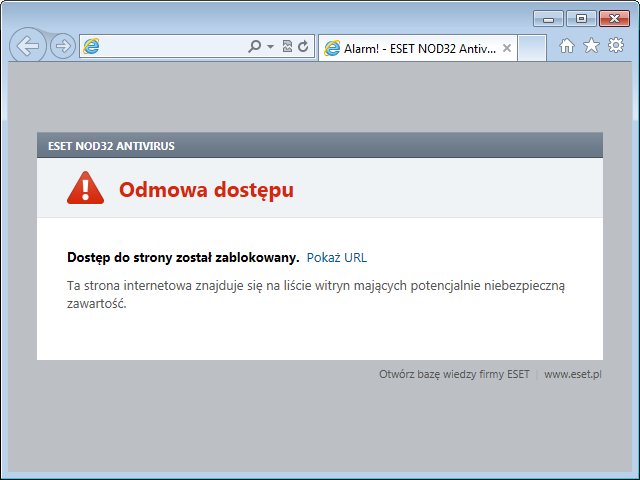Click 'Dostęp do strony został zablokowany.' text
Viewport: 640px width, 480px height.
(x=183, y=258)
